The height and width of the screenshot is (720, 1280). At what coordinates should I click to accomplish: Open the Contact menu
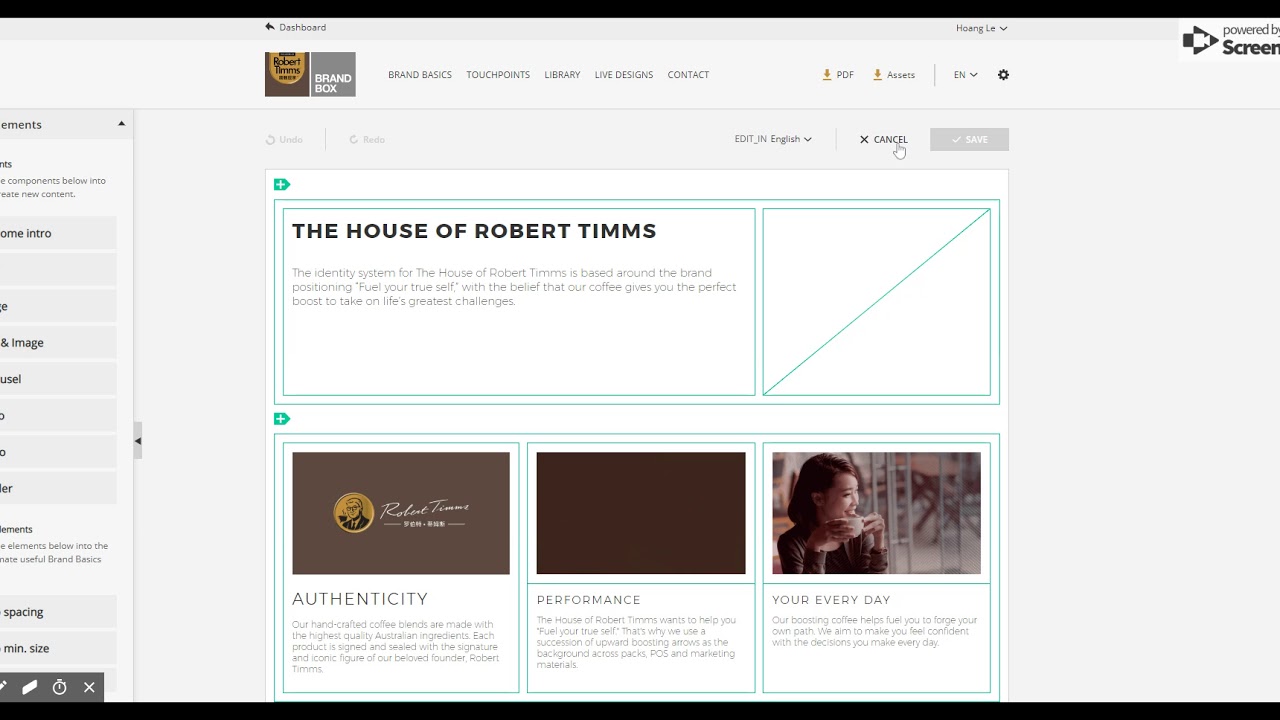tap(688, 75)
